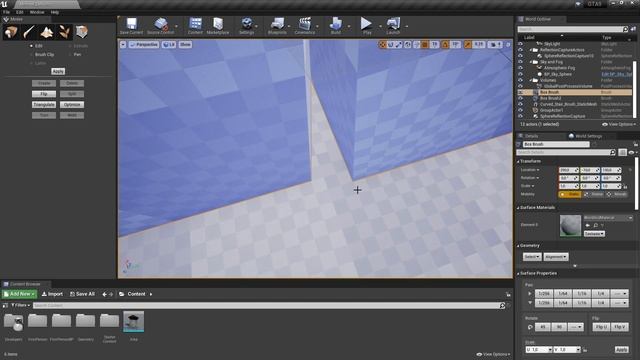
Task: Collapse the Surface Properties section
Action: (518, 273)
